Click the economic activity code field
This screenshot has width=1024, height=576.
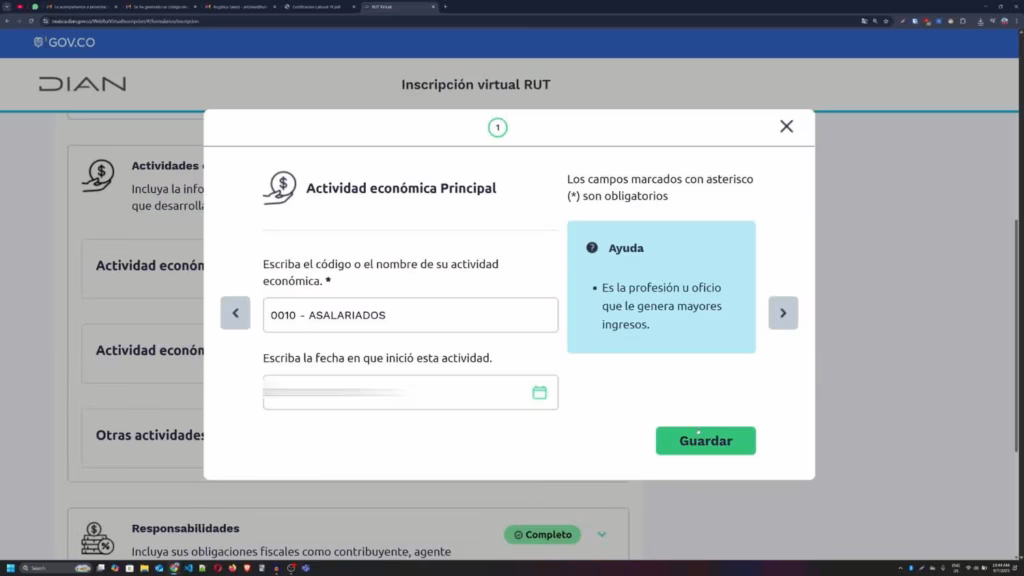tap(410, 315)
